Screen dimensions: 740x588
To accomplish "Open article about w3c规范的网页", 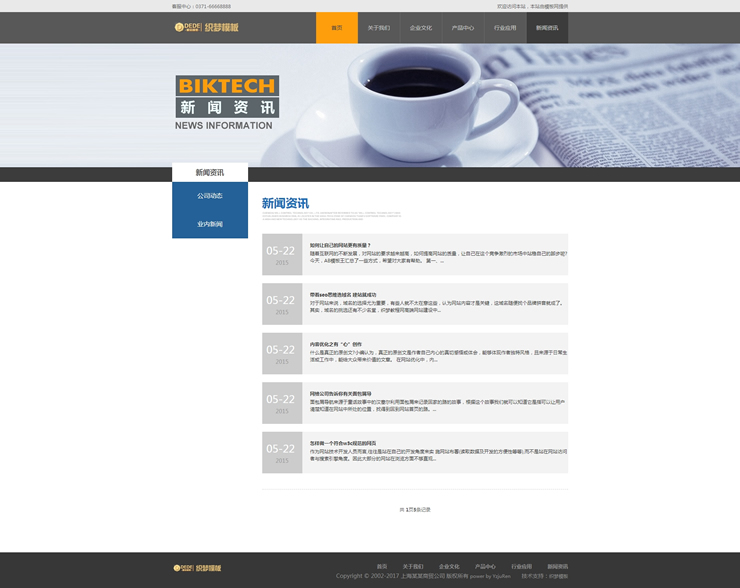I will (x=343, y=443).
